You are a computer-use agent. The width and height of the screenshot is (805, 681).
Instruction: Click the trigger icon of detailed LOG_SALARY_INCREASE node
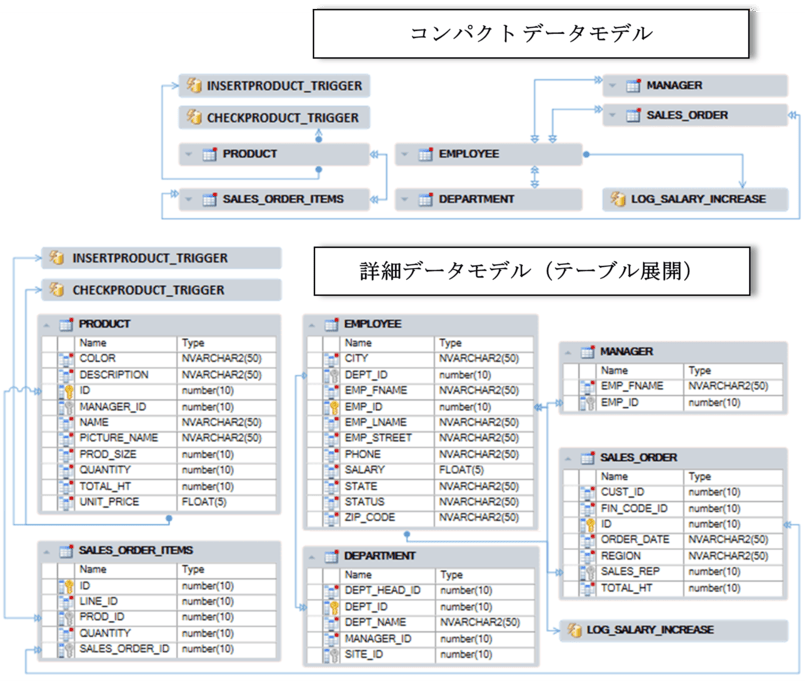tap(574, 630)
